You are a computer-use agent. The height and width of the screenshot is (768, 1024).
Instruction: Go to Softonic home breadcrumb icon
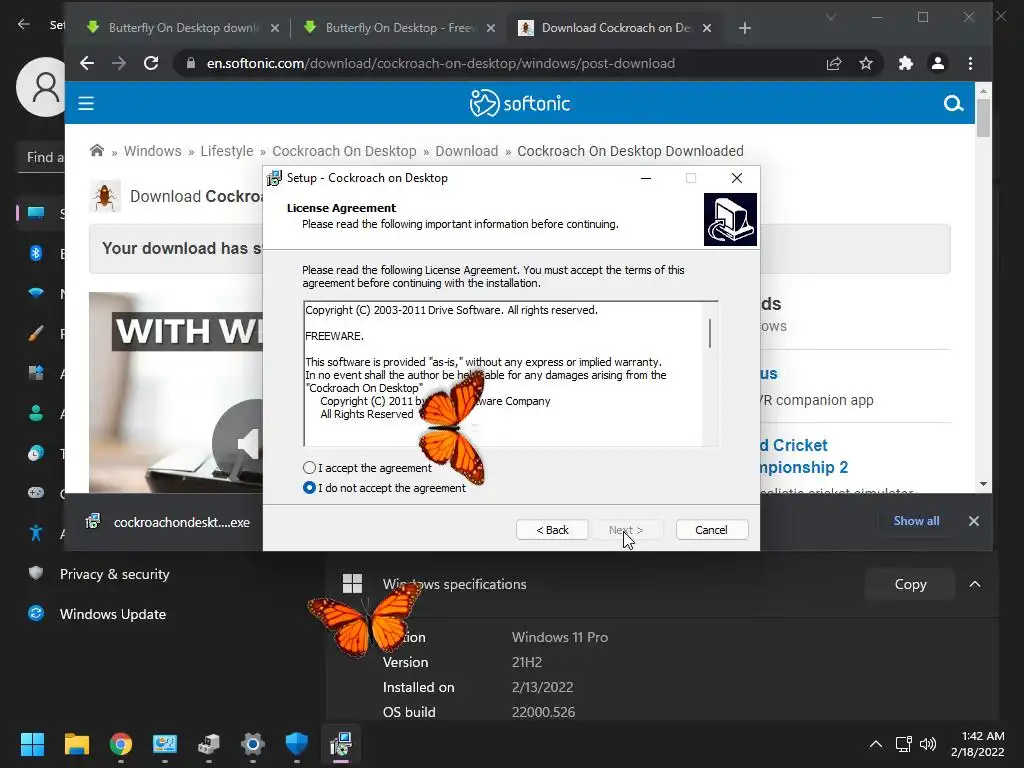point(97,151)
